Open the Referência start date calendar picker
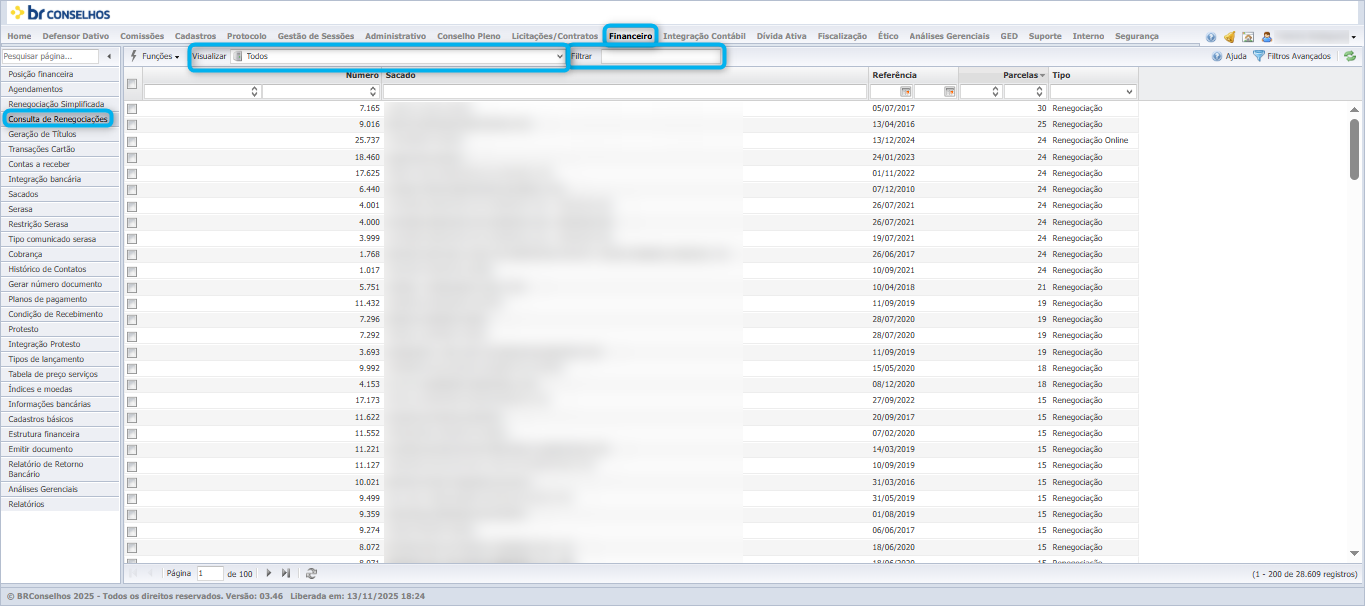 click(x=905, y=91)
